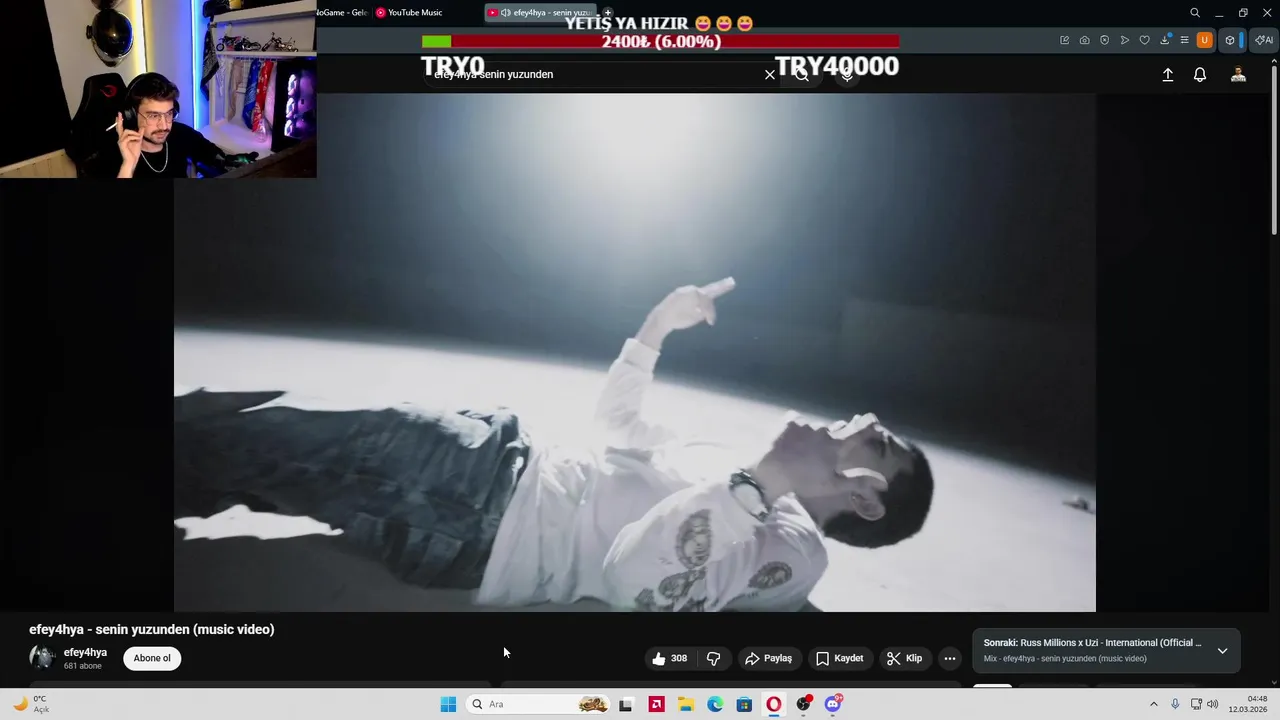
Task: Open browser tab search magnifier
Action: (x=1195, y=13)
